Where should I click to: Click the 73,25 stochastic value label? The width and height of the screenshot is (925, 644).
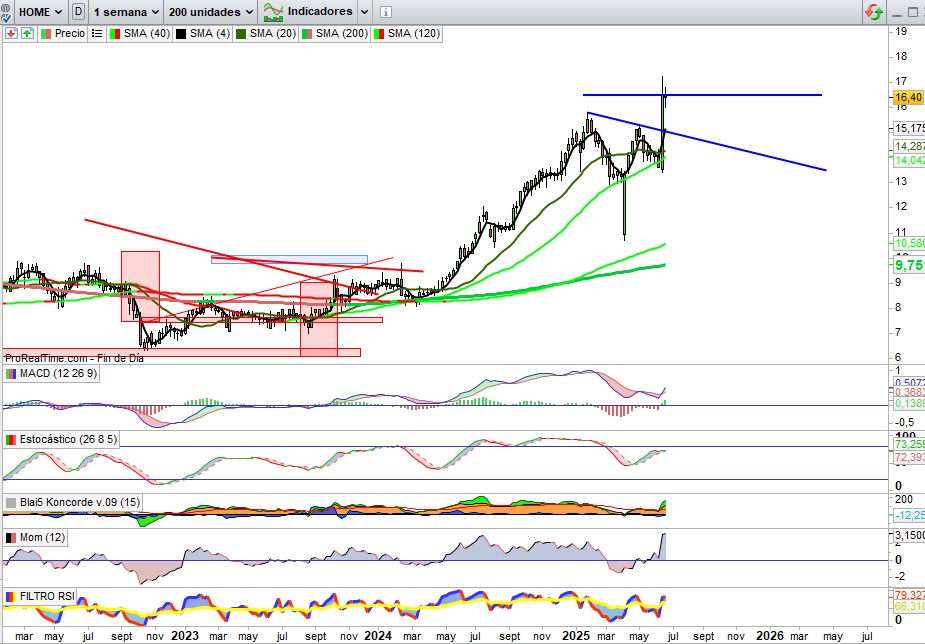(x=909, y=444)
